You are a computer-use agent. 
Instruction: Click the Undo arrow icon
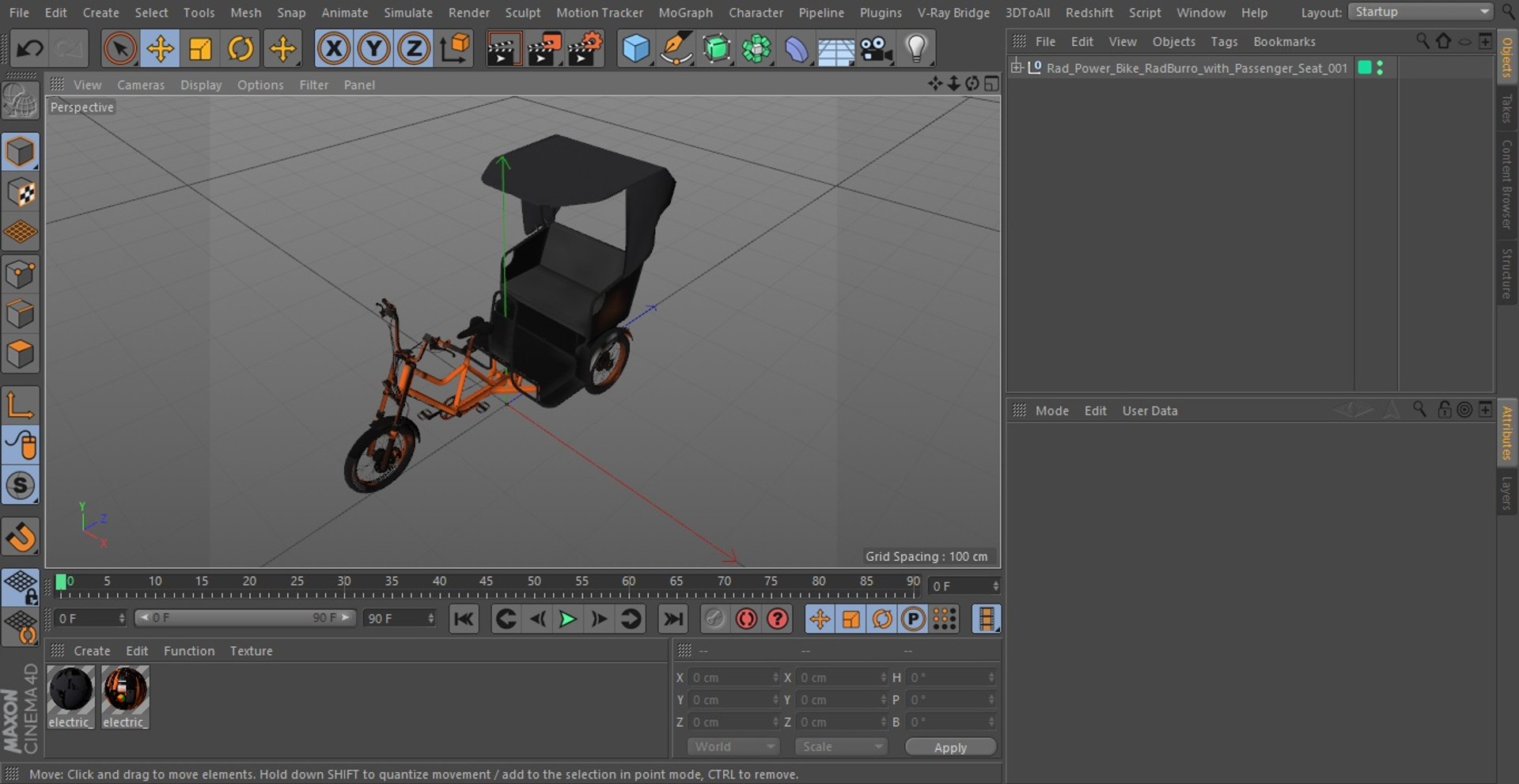click(x=29, y=49)
